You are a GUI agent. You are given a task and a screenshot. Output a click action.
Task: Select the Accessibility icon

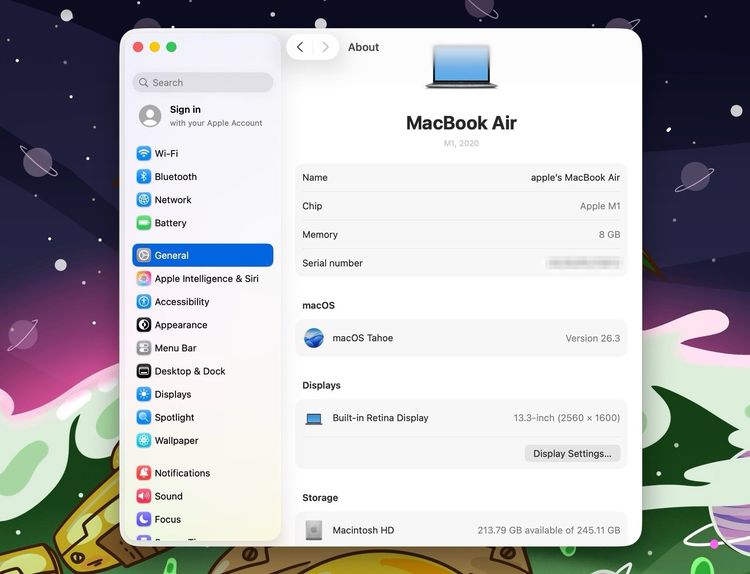click(143, 302)
